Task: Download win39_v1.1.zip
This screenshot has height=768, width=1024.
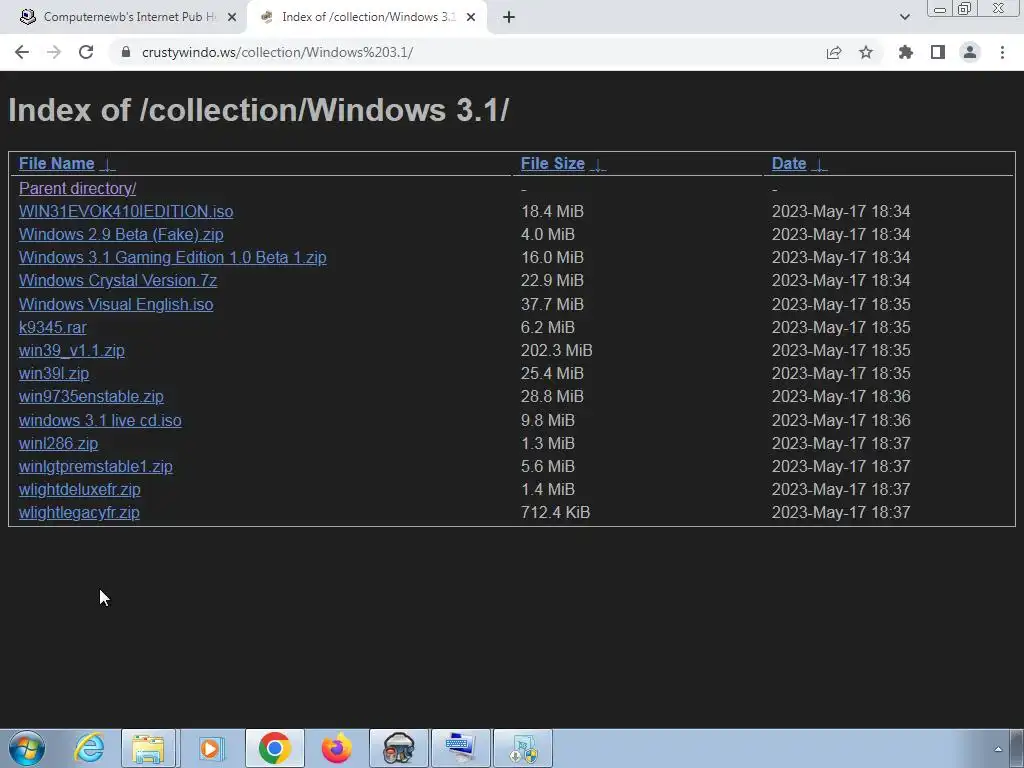Action: (x=72, y=351)
